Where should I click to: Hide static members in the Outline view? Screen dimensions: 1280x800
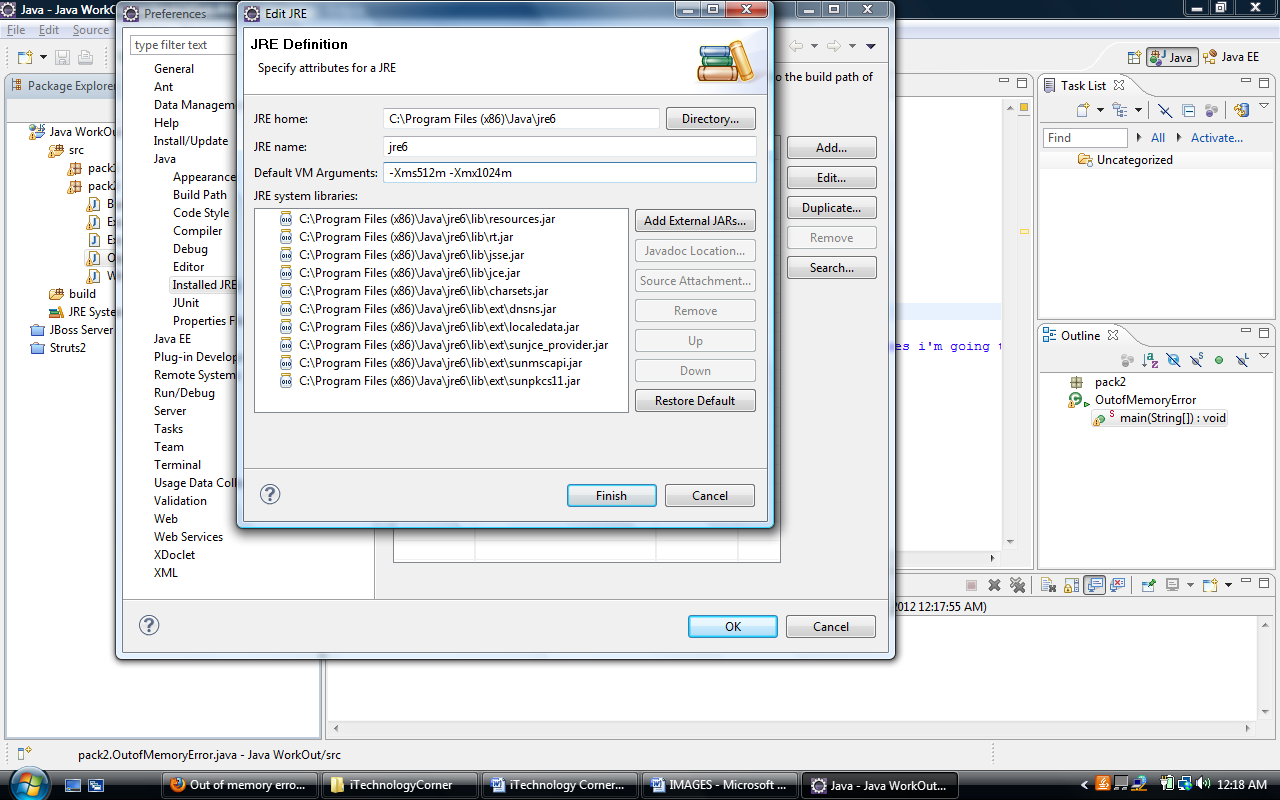click(x=1196, y=360)
